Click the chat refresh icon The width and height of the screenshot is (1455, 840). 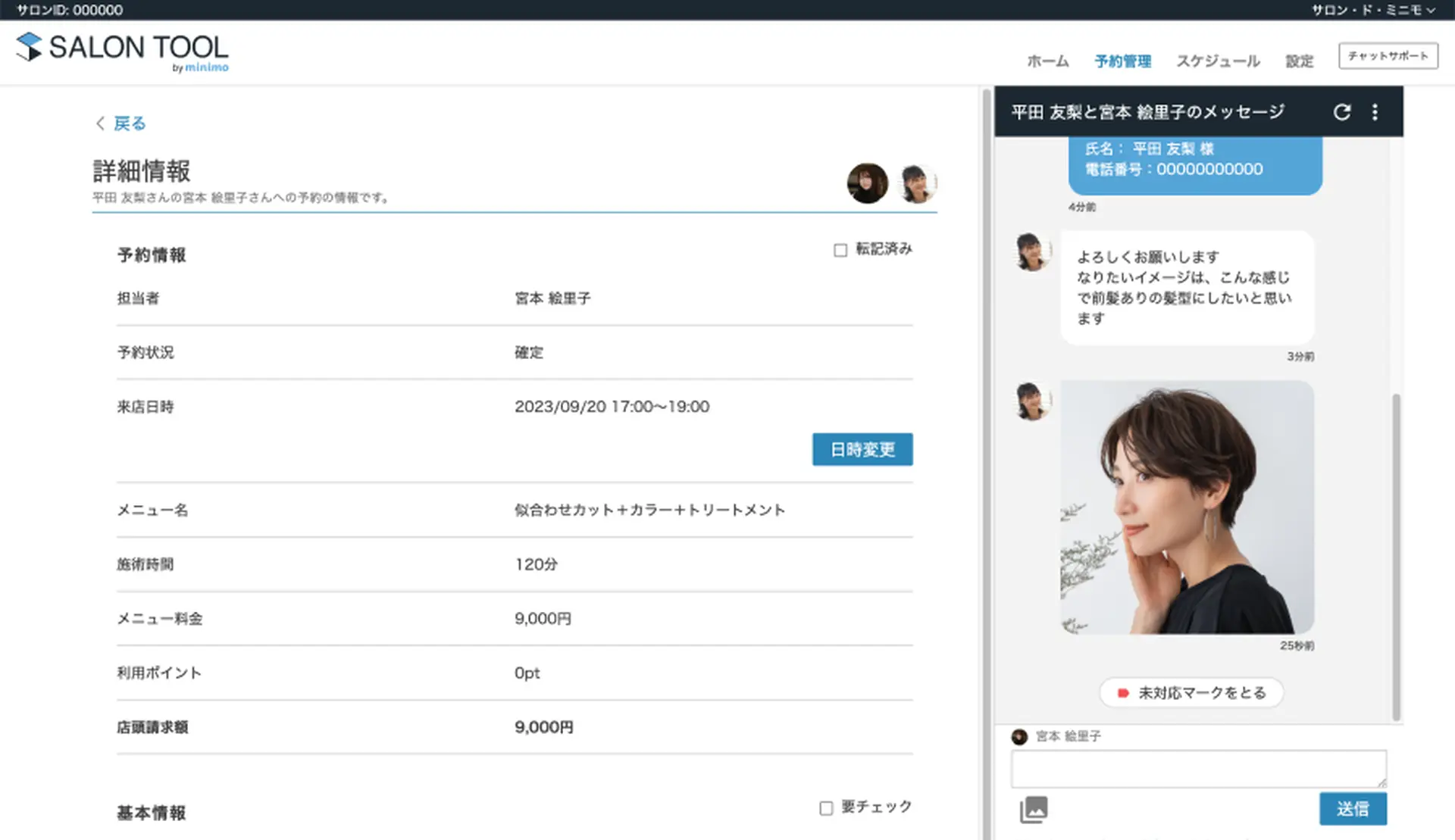(1341, 112)
